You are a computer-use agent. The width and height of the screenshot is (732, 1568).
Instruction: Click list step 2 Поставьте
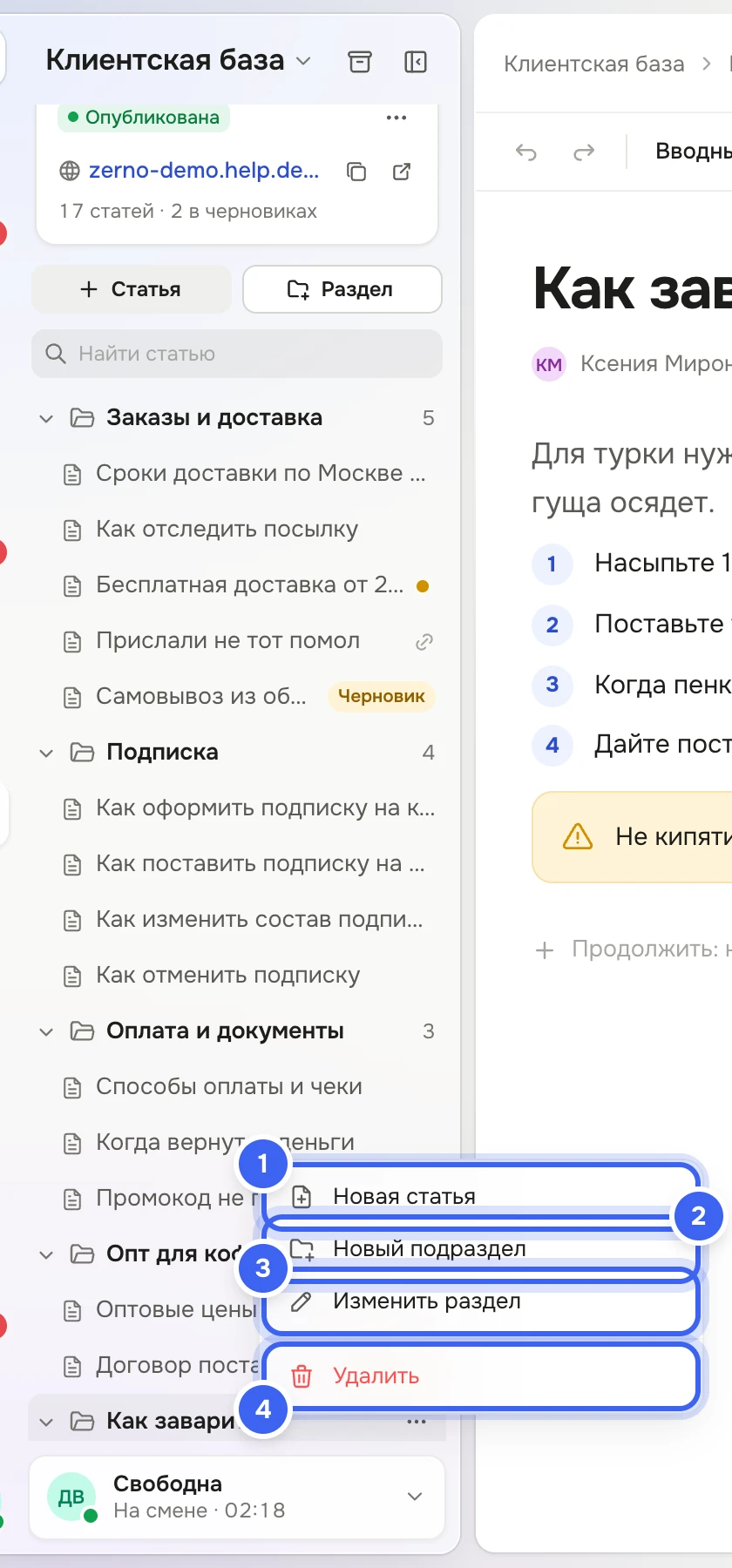pyautogui.click(x=663, y=624)
